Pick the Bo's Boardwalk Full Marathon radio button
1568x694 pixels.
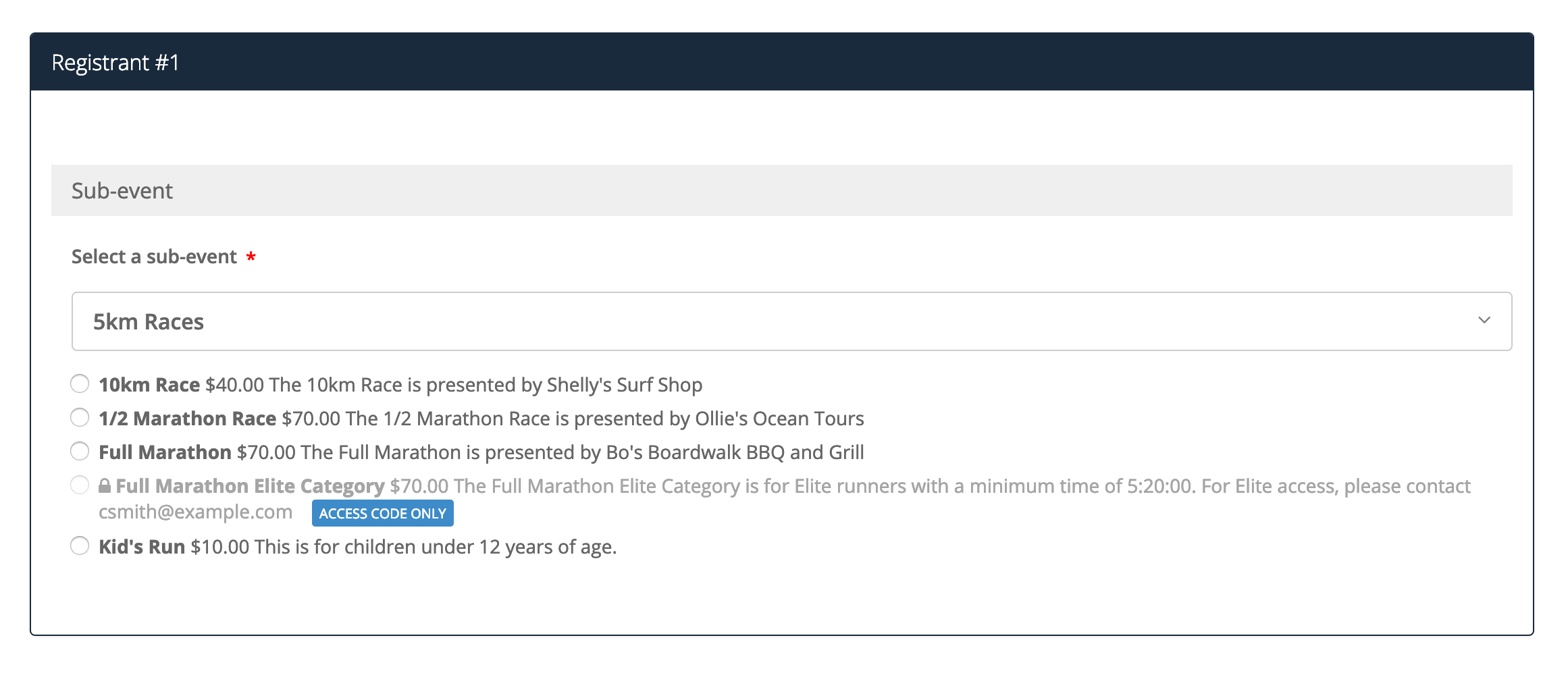click(x=80, y=451)
